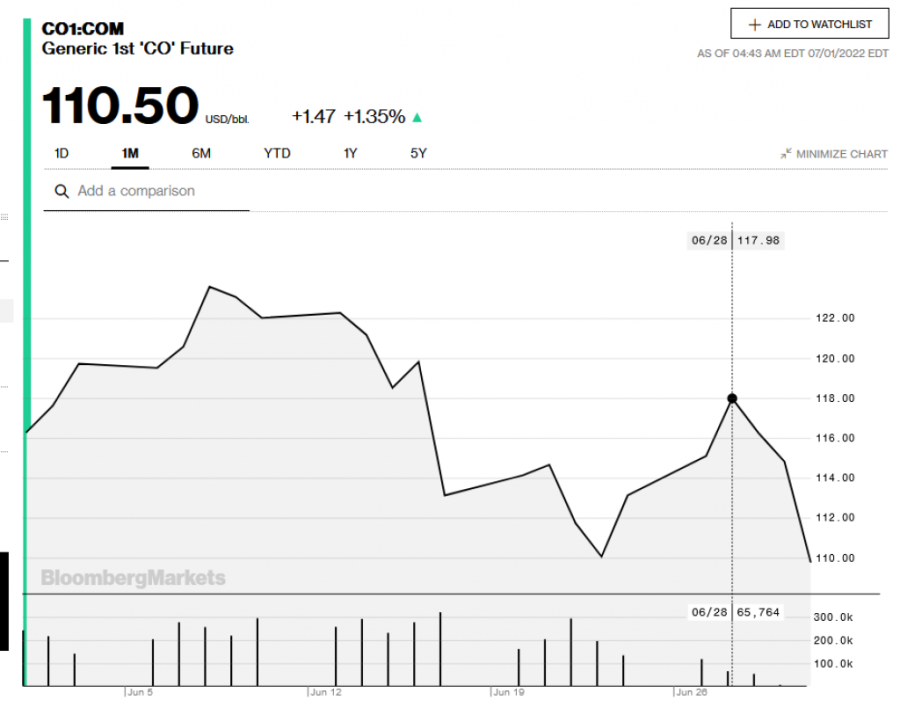Click the 65,764 volume tooltip label
Screen dimensions: 900x708
coord(757,611)
